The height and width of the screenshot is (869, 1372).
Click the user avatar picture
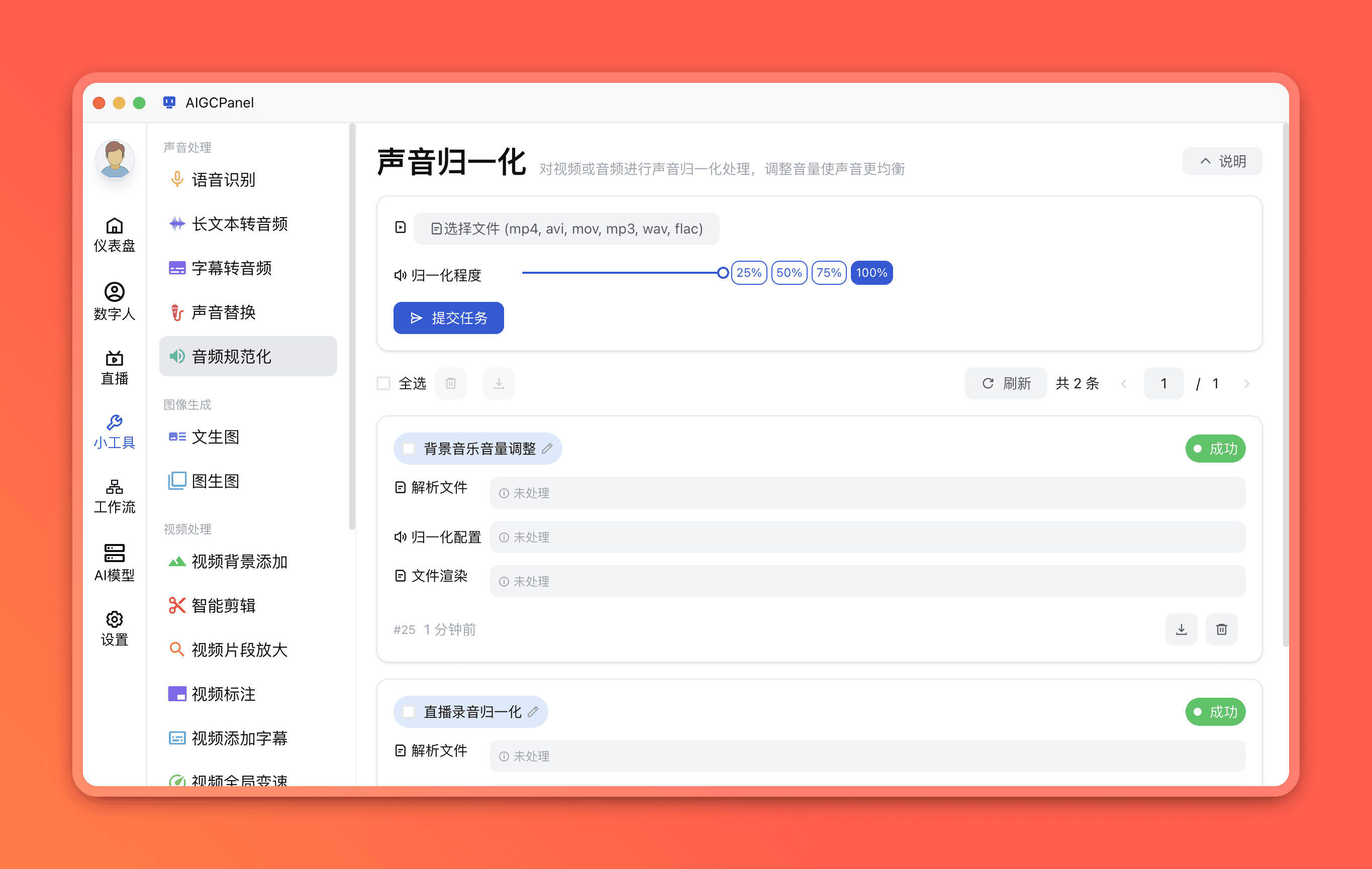pyautogui.click(x=115, y=159)
